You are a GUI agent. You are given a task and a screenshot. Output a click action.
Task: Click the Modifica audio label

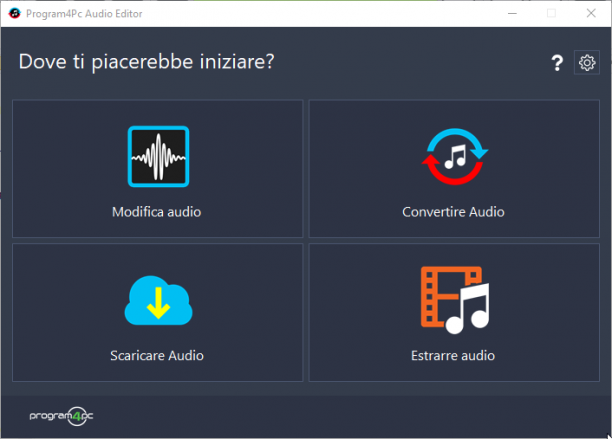point(157,212)
